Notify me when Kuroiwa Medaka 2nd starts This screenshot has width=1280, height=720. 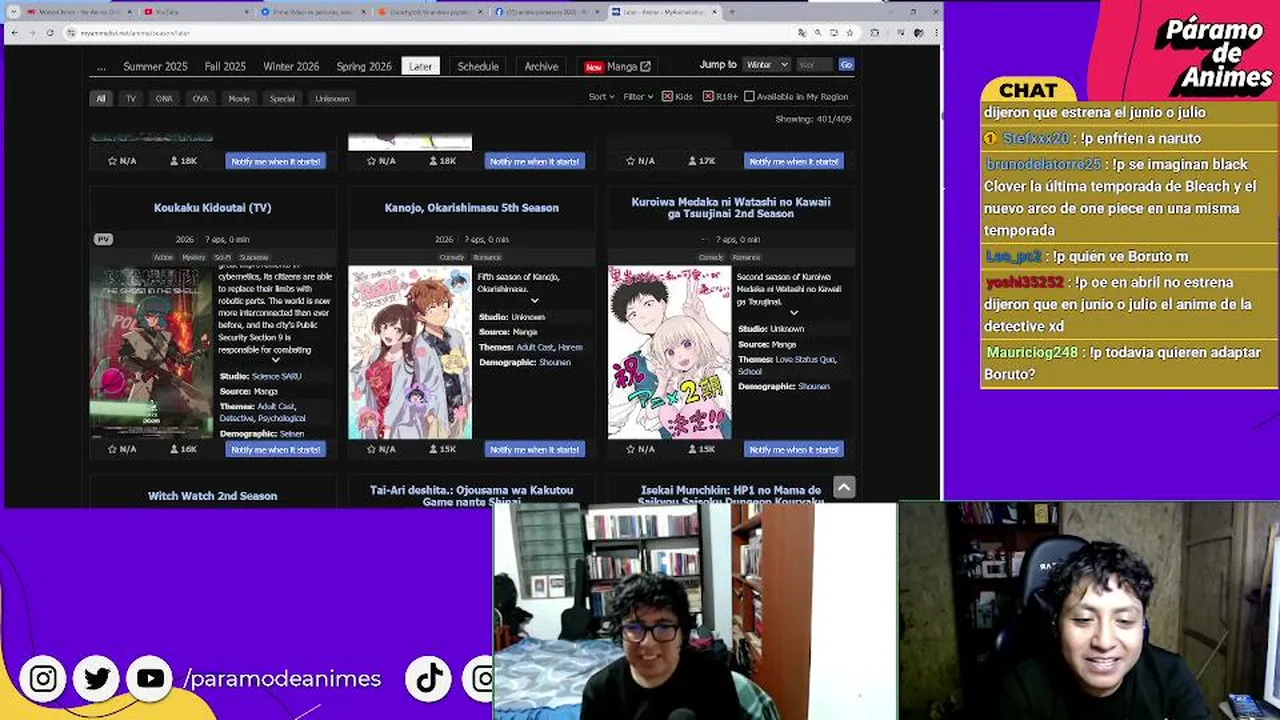point(794,449)
